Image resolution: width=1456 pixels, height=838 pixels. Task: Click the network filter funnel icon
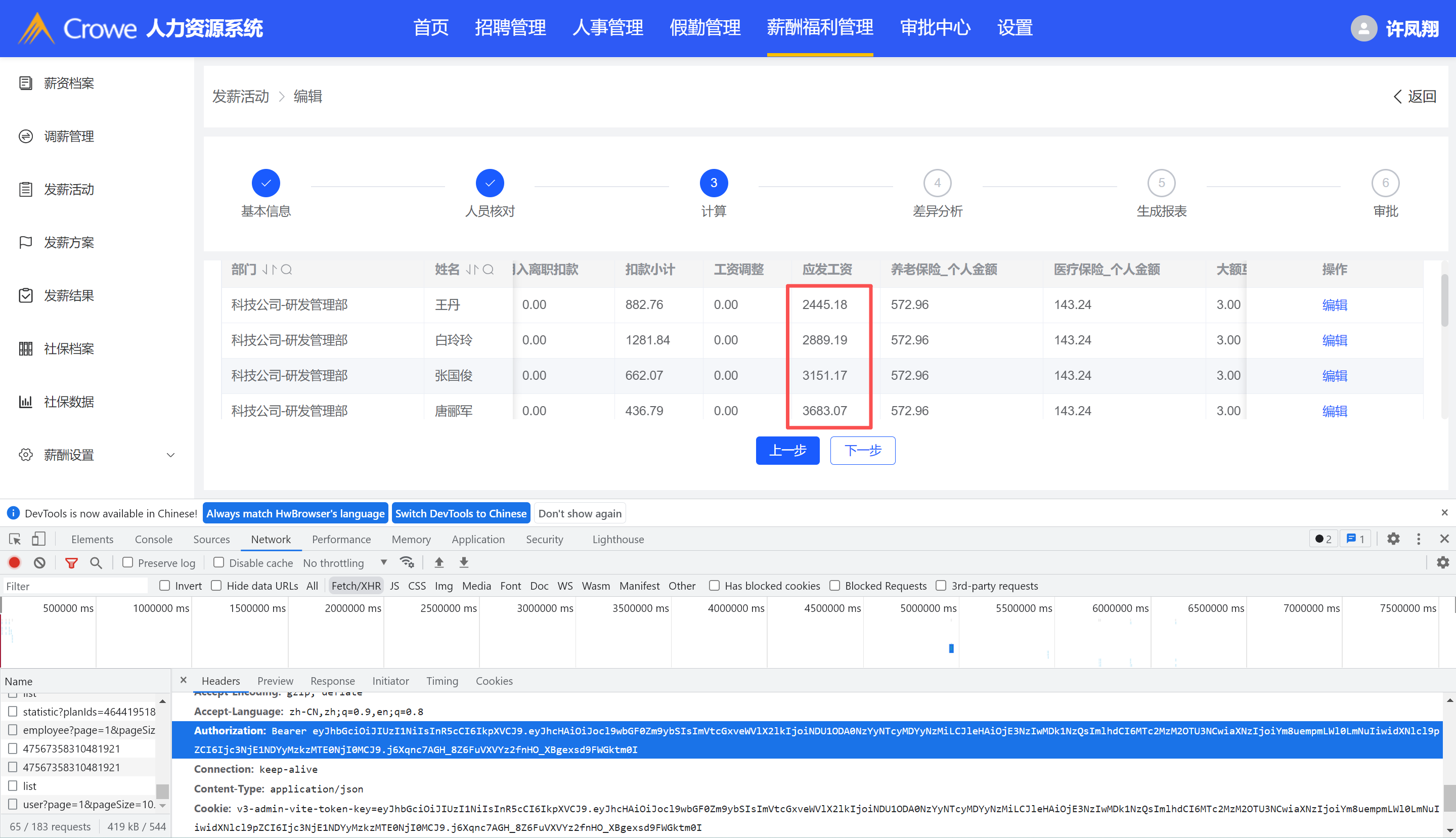71,563
